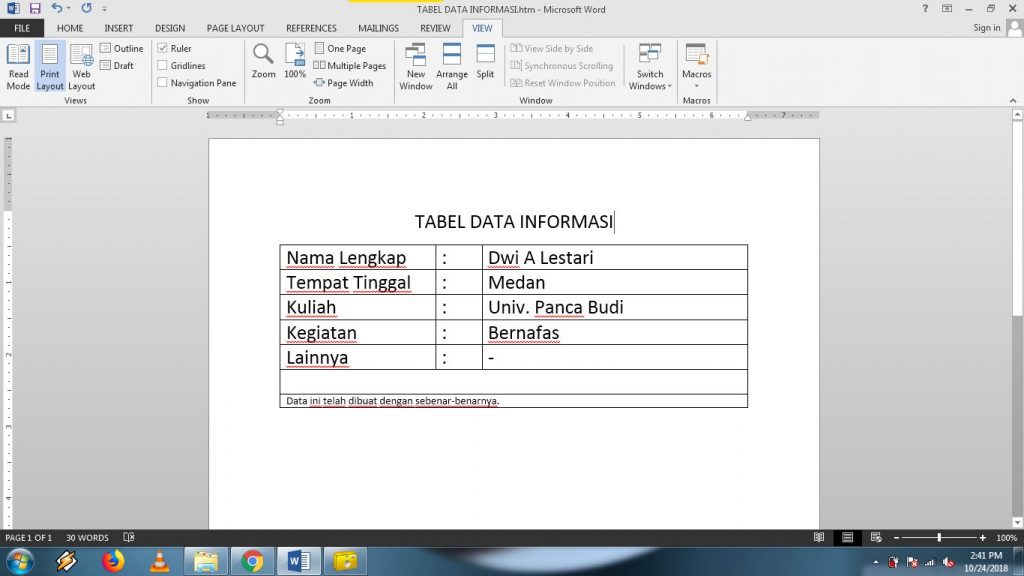The image size is (1024, 576).
Task: Click the Page Width button
Action: tap(344, 83)
